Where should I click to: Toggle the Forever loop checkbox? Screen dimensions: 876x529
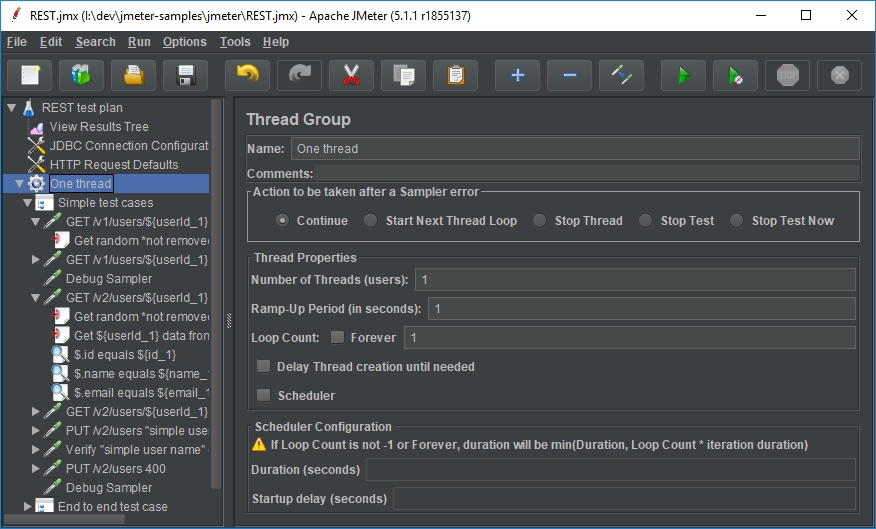point(337,337)
